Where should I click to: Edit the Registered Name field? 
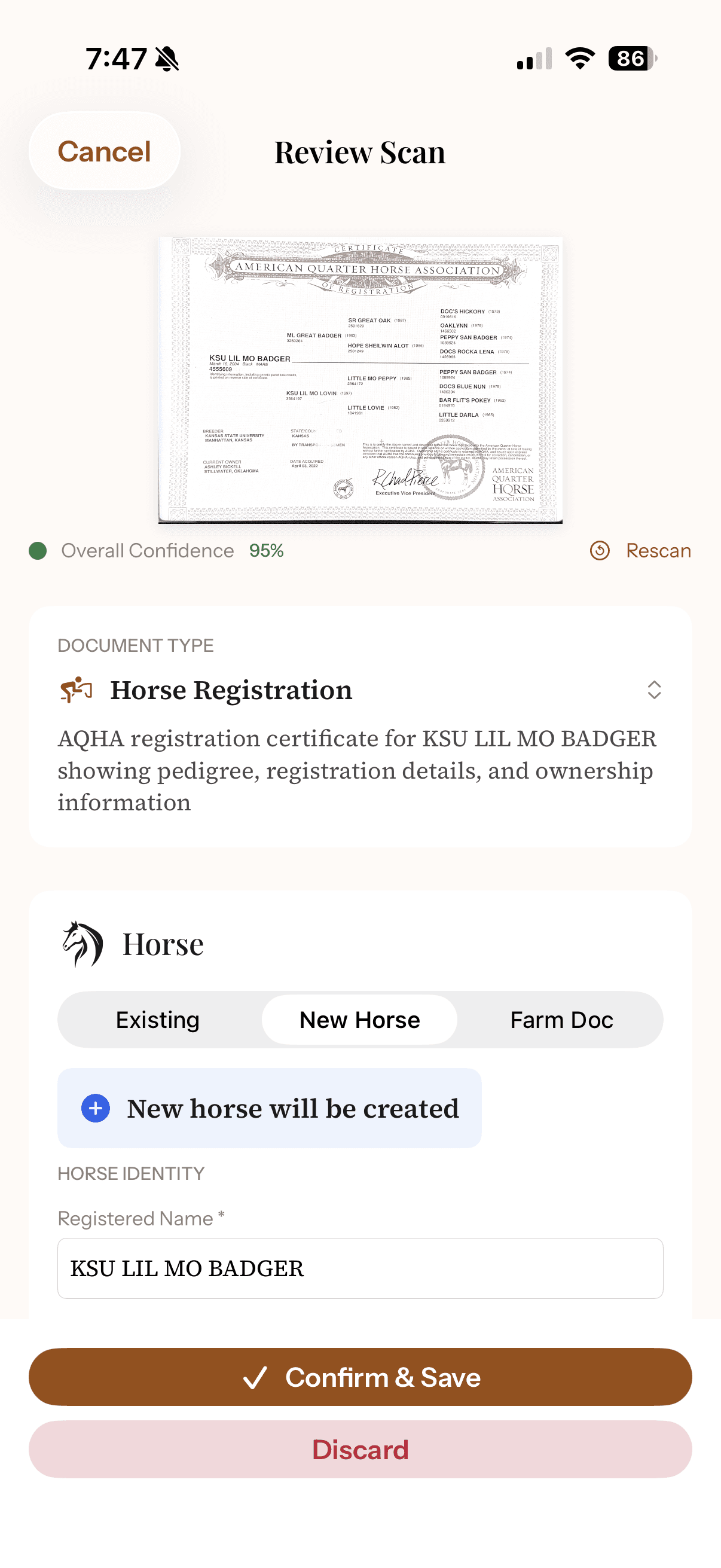(359, 1269)
